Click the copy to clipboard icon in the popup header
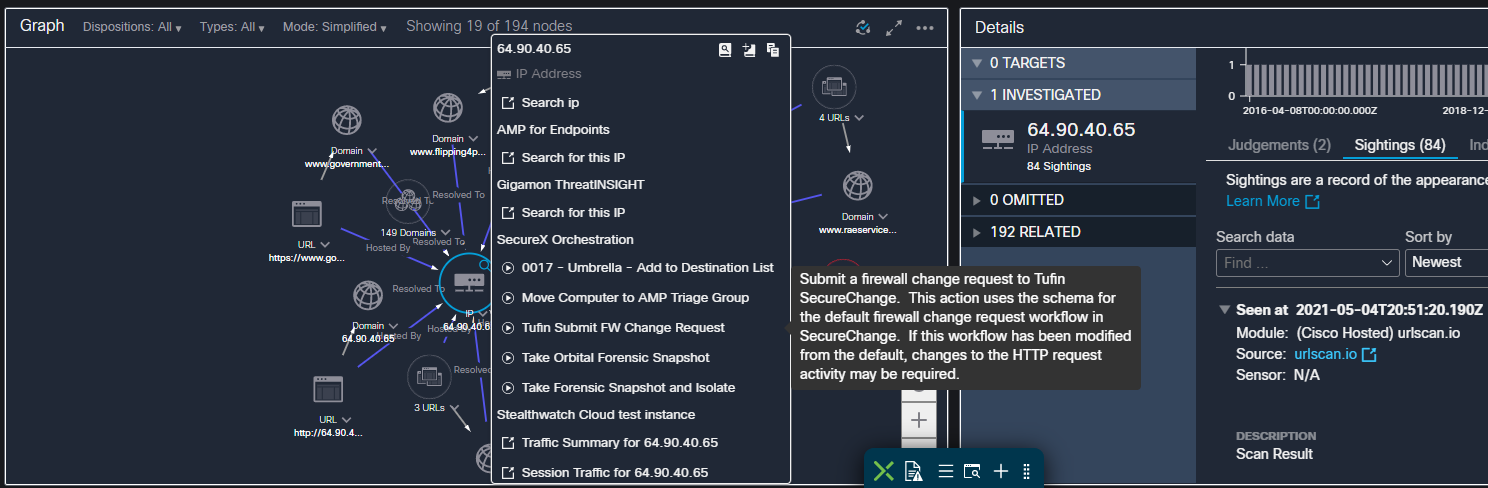This screenshot has width=1488, height=488. tap(773, 50)
